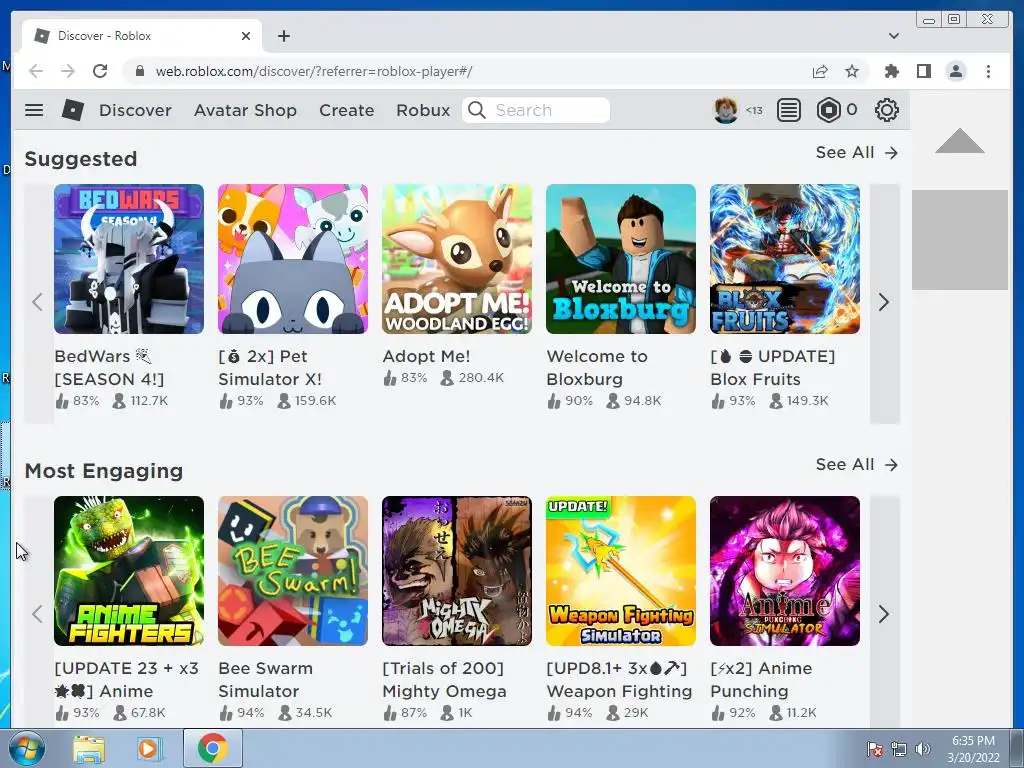The image size is (1024, 768).
Task: Click the browser address bar URL
Action: pyautogui.click(x=313, y=71)
